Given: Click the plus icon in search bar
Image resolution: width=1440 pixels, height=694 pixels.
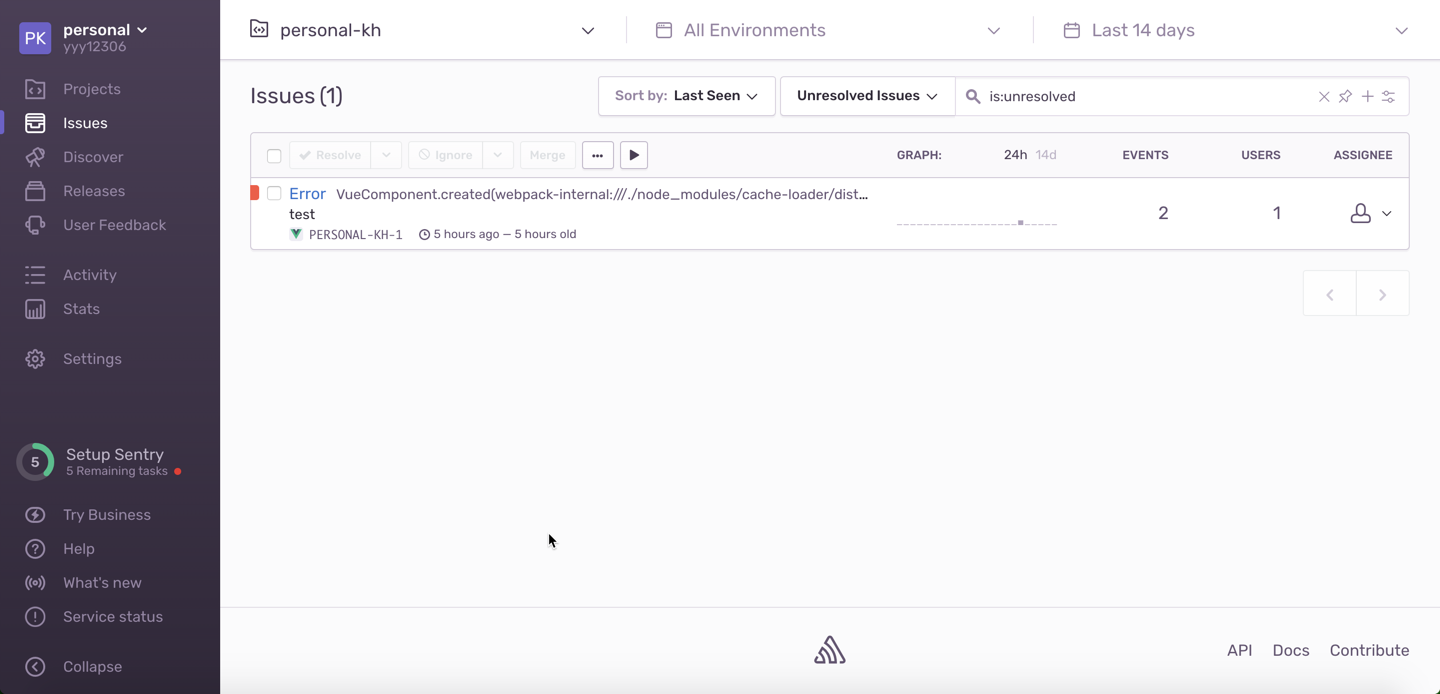Looking at the screenshot, I should (x=1367, y=97).
